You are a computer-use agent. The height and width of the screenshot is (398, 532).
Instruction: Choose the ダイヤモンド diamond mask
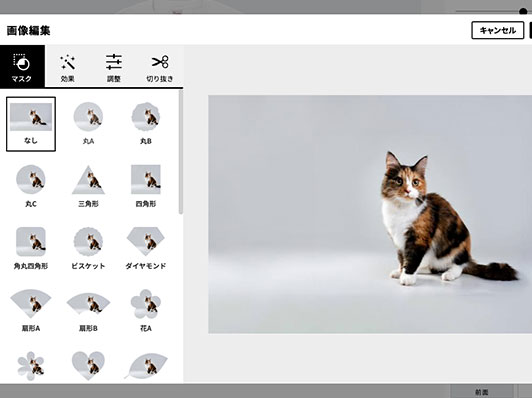(146, 248)
